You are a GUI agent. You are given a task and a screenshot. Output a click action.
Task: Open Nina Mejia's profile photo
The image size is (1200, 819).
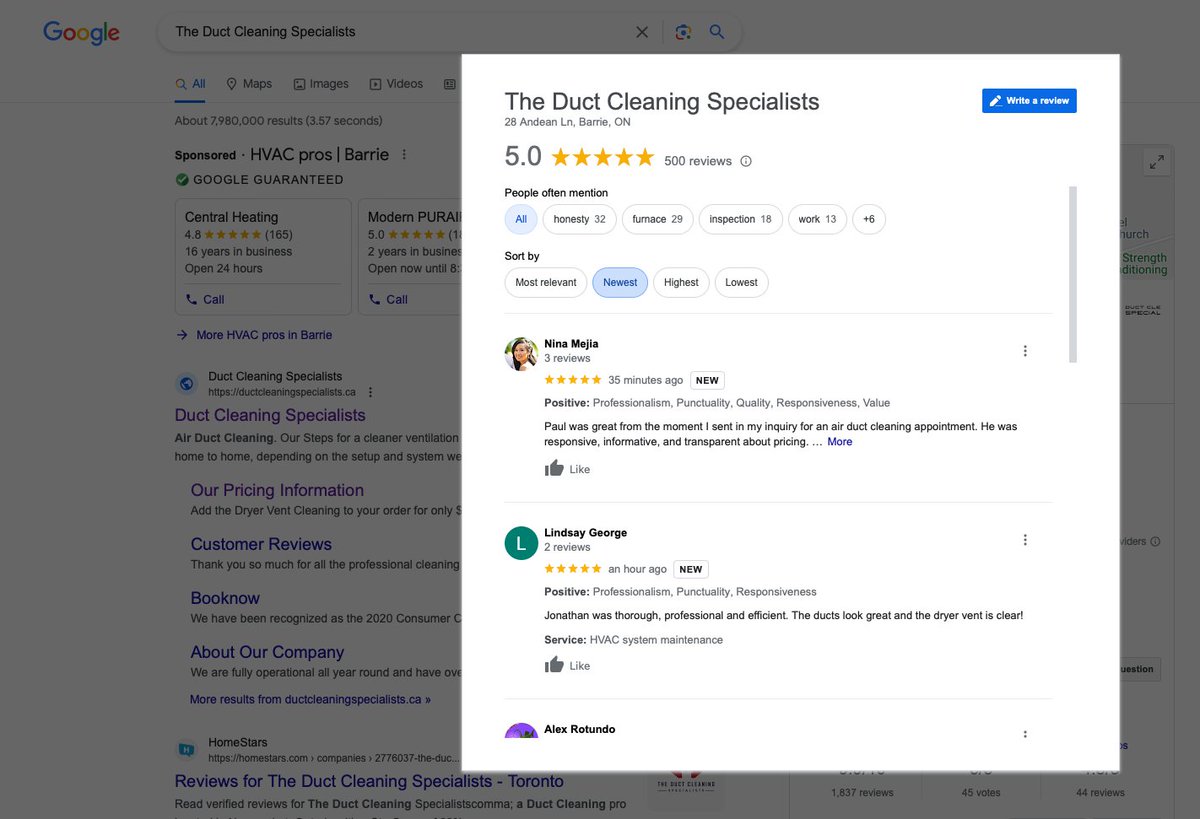point(521,354)
